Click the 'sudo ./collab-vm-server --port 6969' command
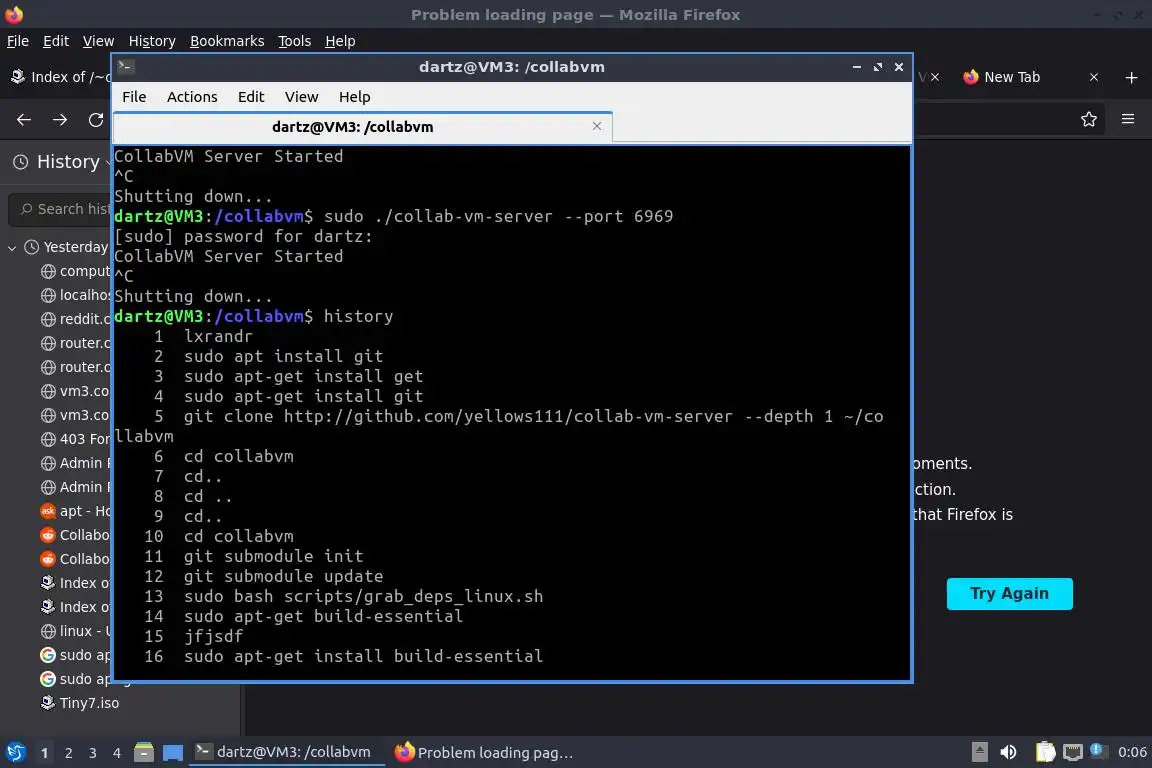Screen dimensions: 1152x768 click(x=498, y=216)
